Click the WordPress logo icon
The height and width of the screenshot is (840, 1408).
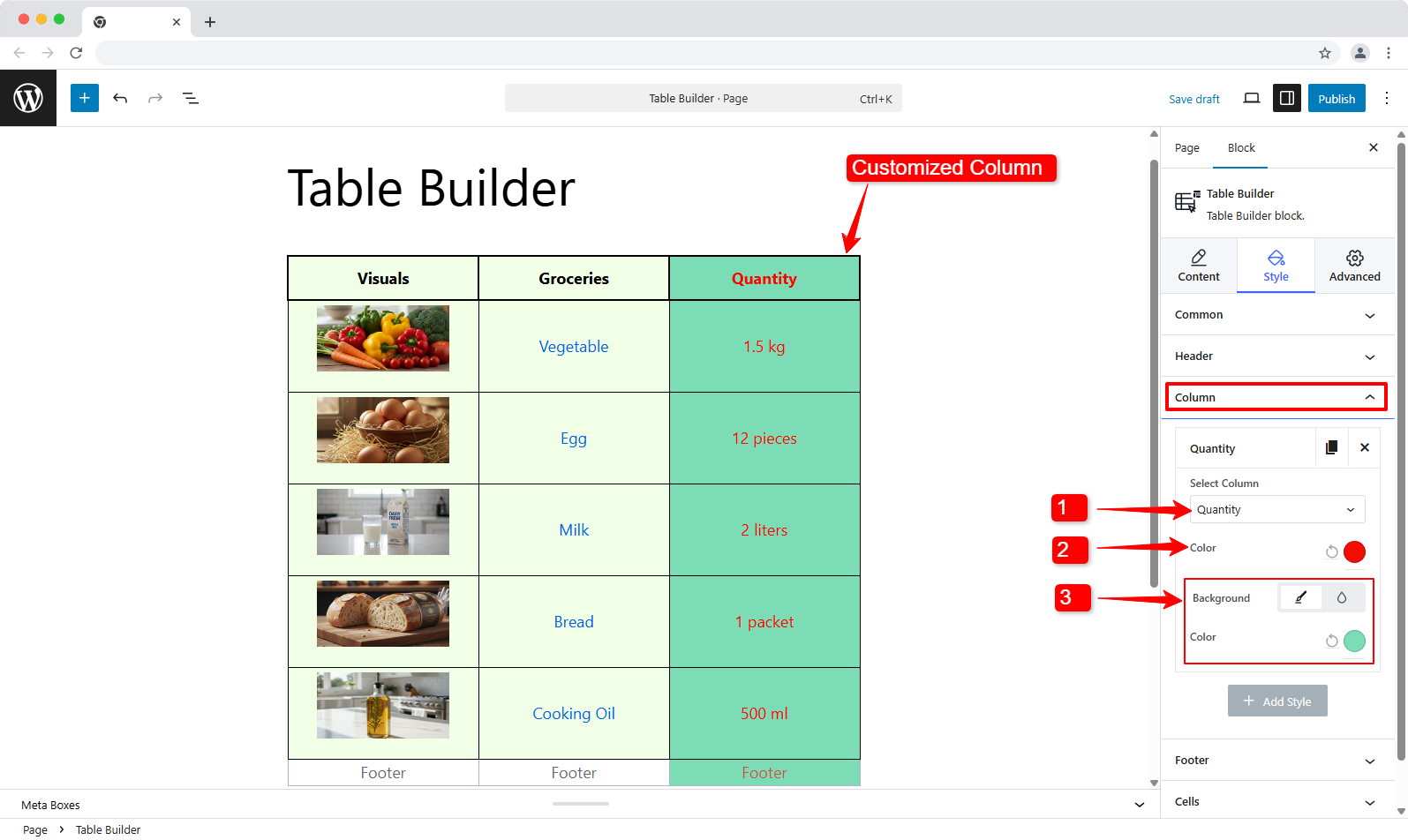tap(28, 98)
